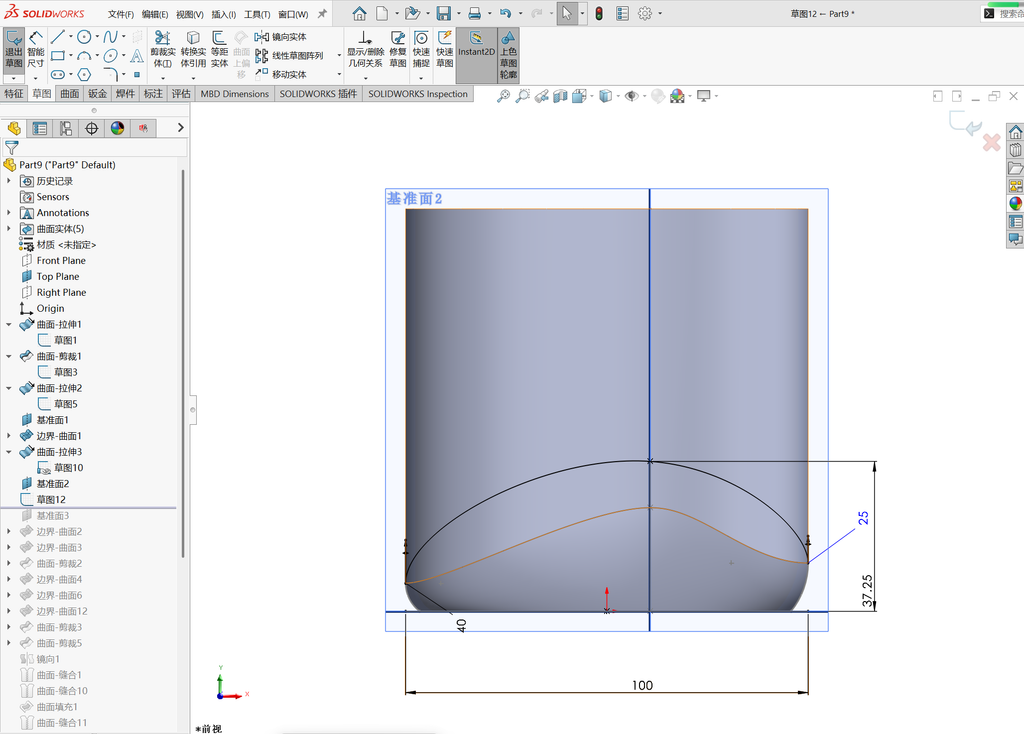Click Repair Sketch (修复草图) tool
Image resolution: width=1024 pixels, height=734 pixels.
click(398, 50)
